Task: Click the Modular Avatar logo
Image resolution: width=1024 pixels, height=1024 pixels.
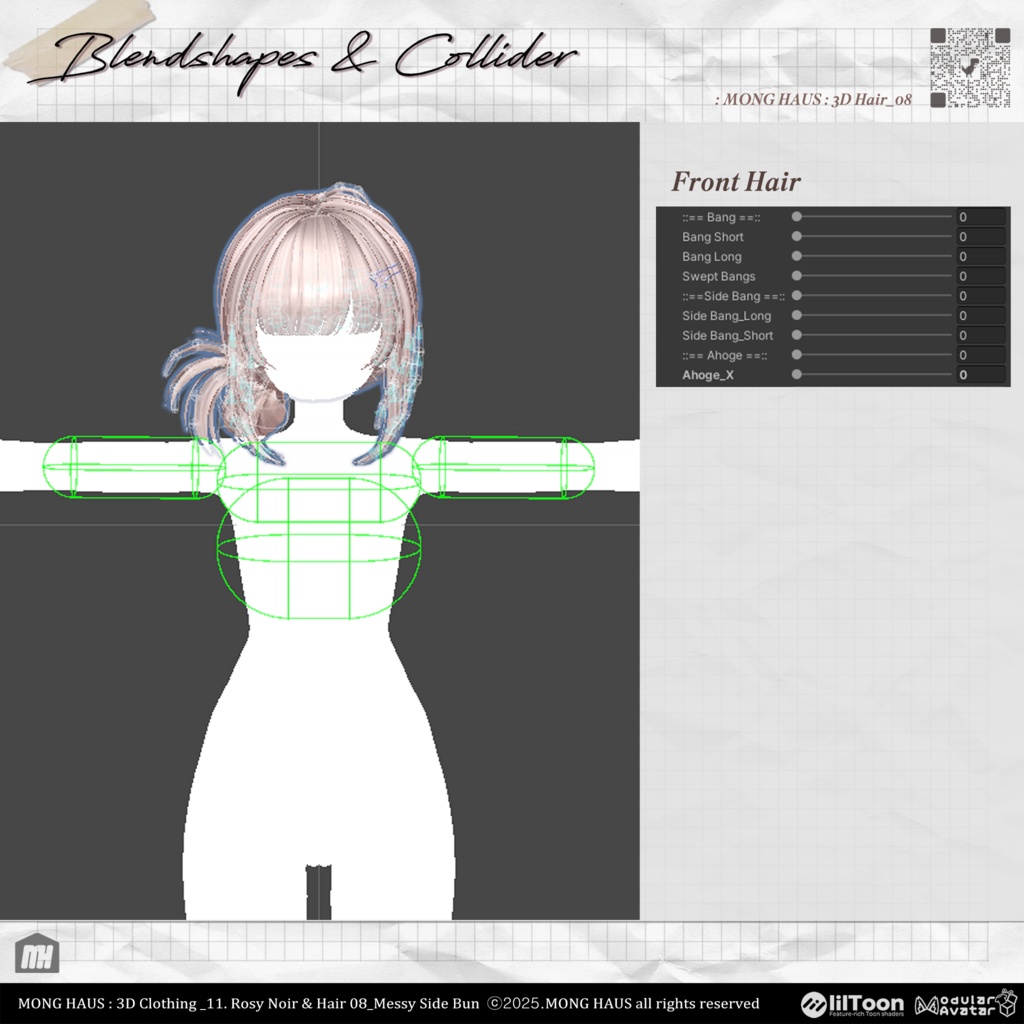Action: [965, 1004]
